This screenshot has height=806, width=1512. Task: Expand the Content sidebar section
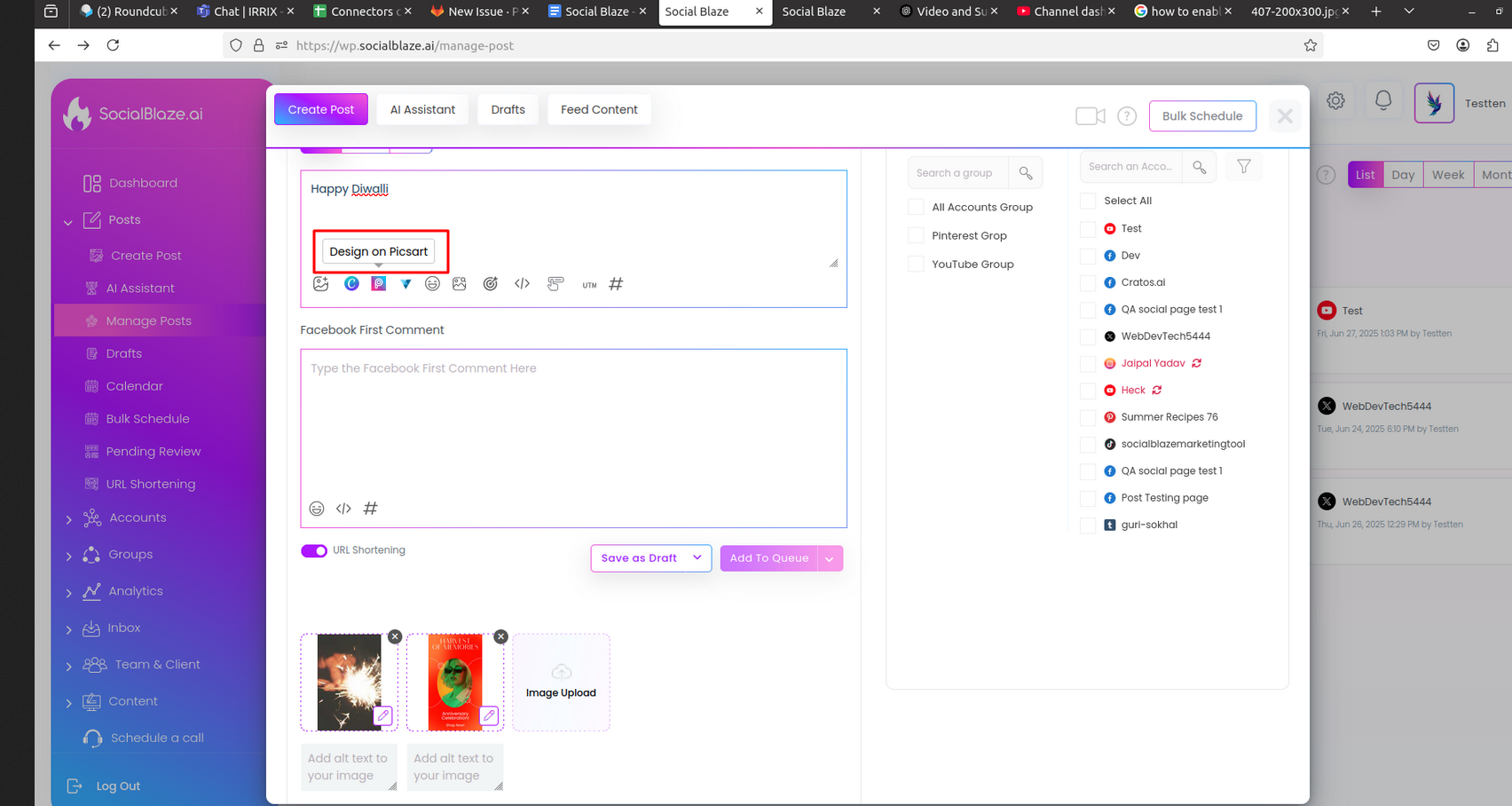[x=68, y=703]
